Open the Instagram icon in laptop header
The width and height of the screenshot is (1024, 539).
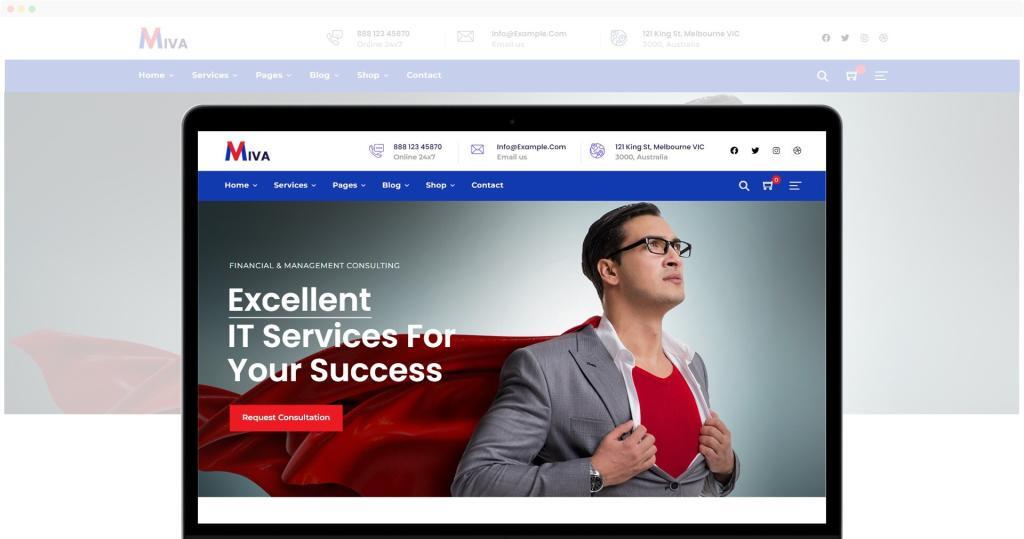(x=776, y=150)
